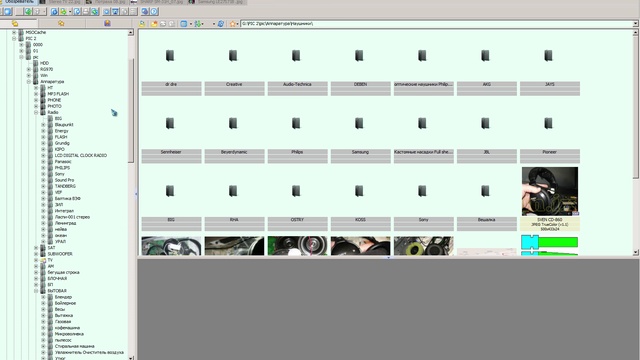Select the categories panel tab icon
This screenshot has height=360, width=640.
(x=107, y=23)
